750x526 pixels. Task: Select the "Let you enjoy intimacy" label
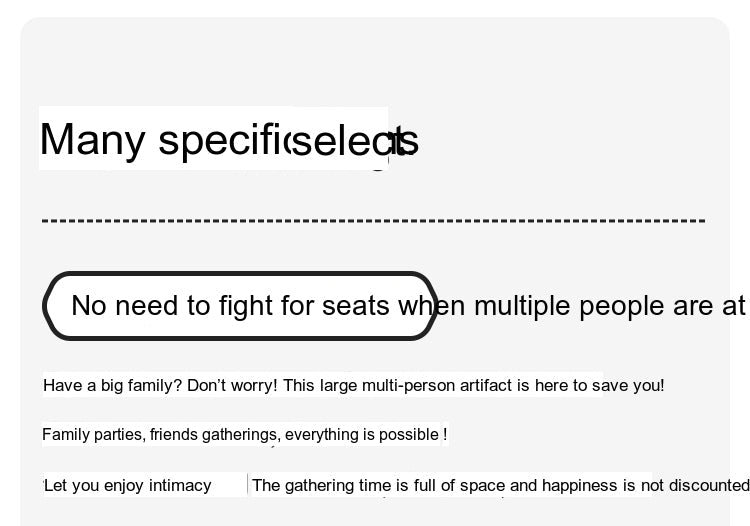pyautogui.click(x=127, y=486)
